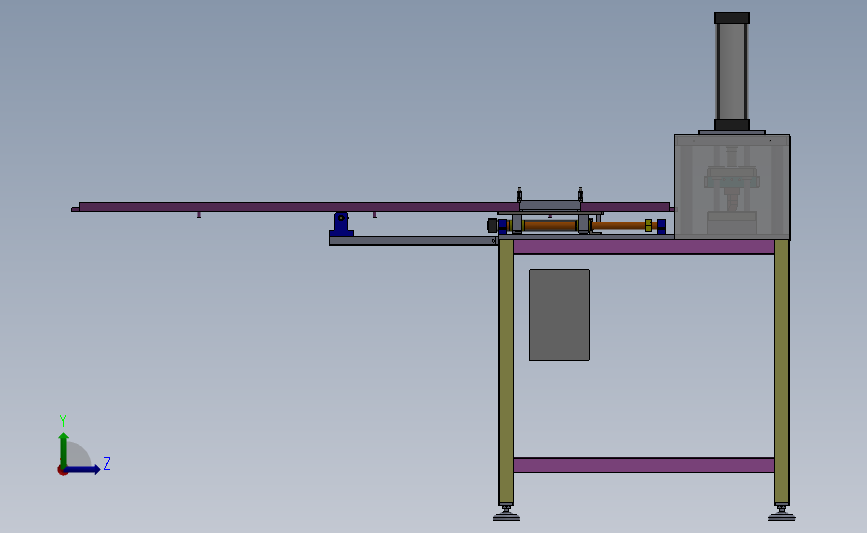
Task: Select the dark gray rectangular panel under the table
Action: (559, 315)
